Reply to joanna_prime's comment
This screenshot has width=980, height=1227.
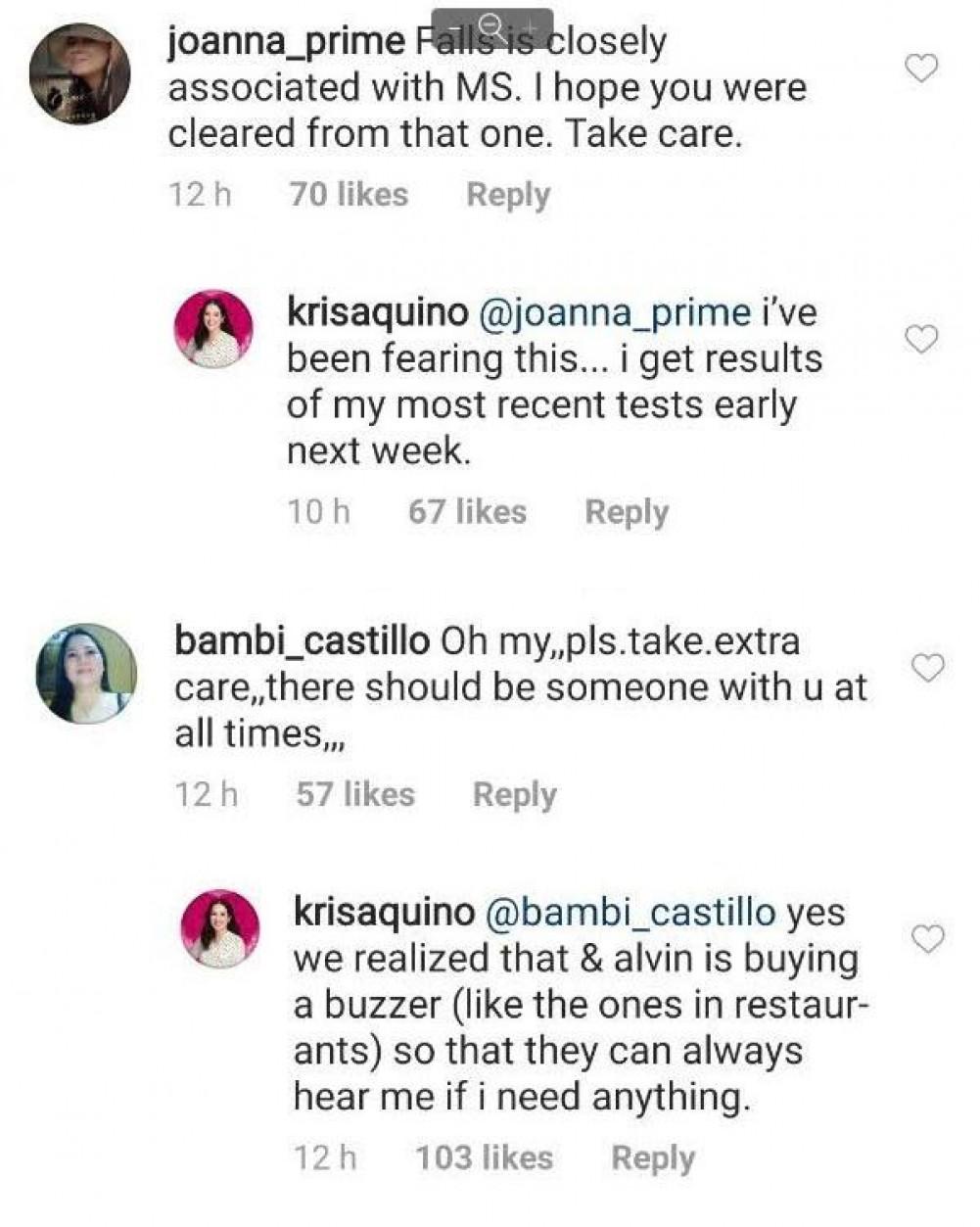[507, 195]
